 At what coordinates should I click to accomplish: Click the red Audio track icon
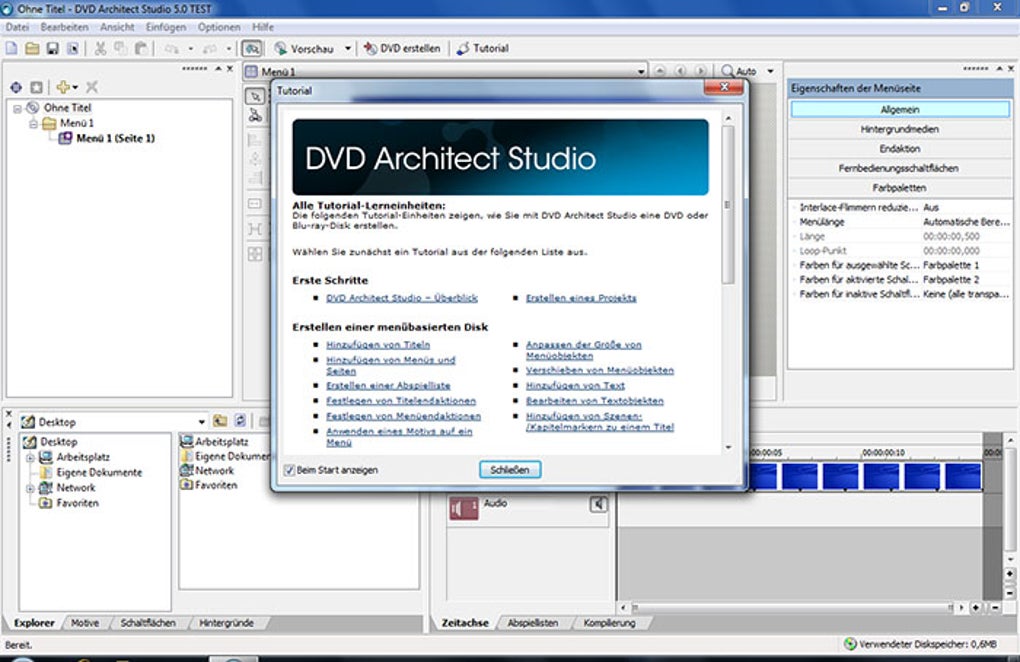coord(463,509)
